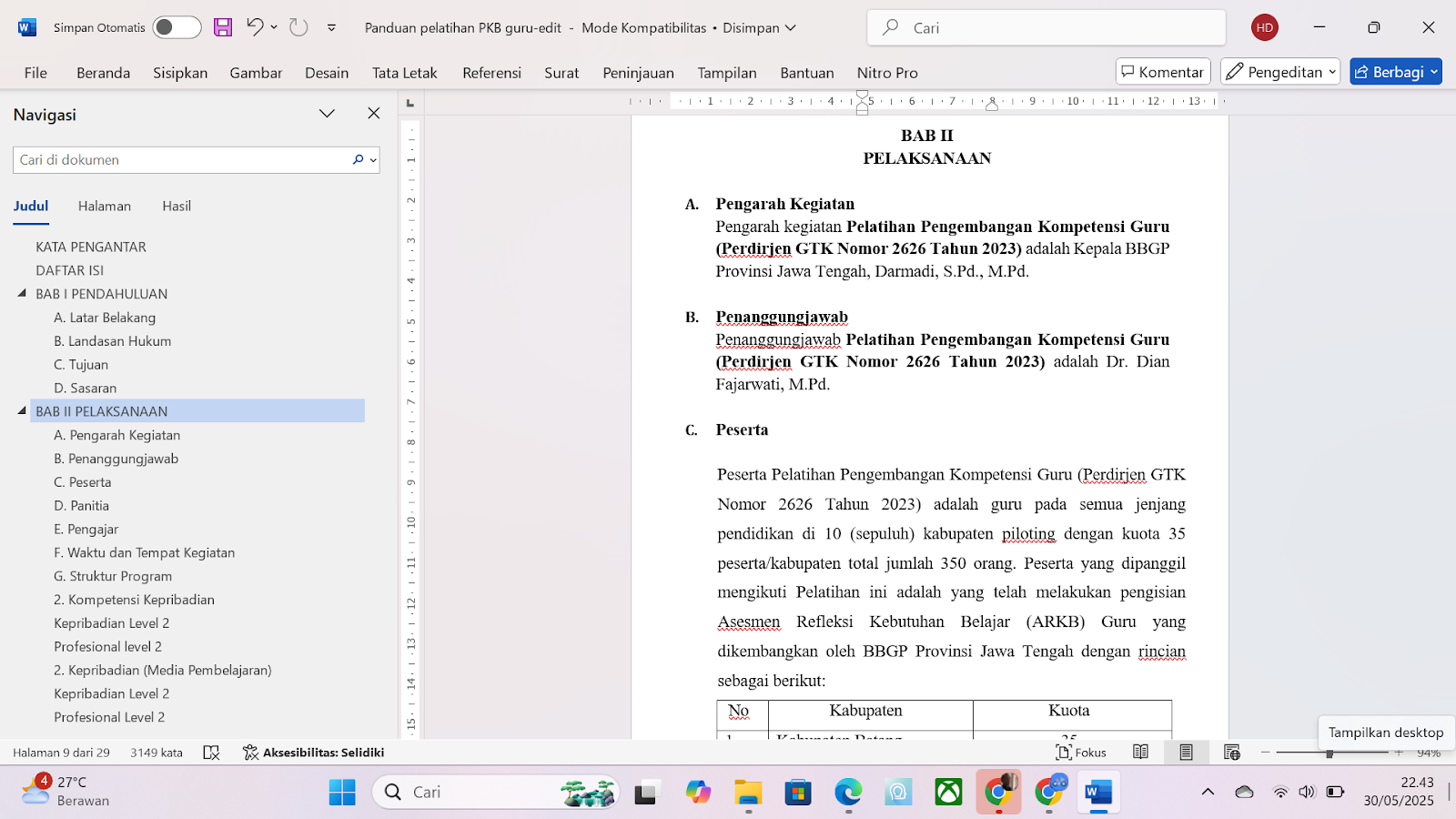Jump to A. Latar Belakang heading
The width and height of the screenshot is (1456, 819).
pos(105,318)
